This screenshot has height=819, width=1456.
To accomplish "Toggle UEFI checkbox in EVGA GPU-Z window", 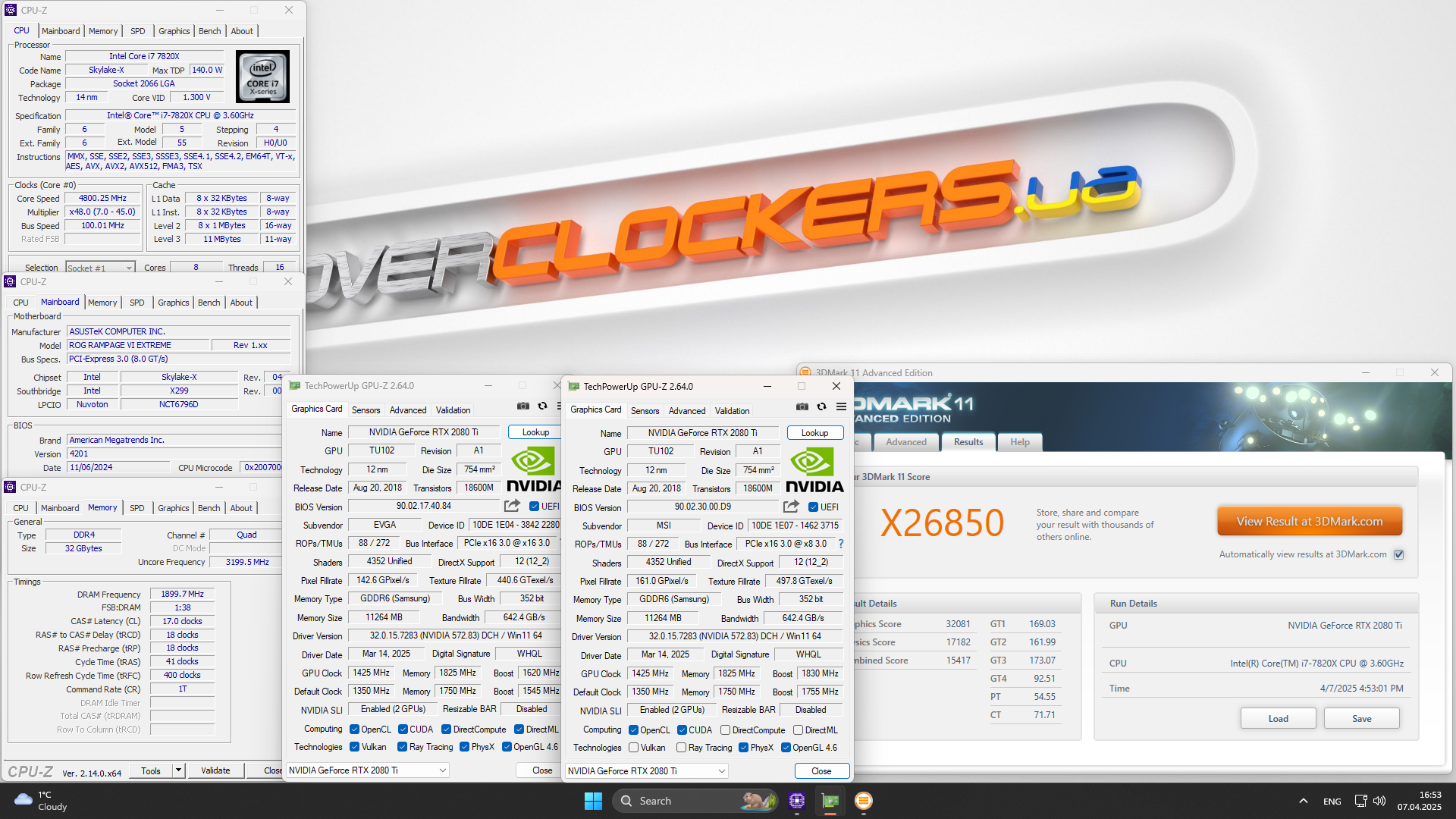I will point(535,507).
